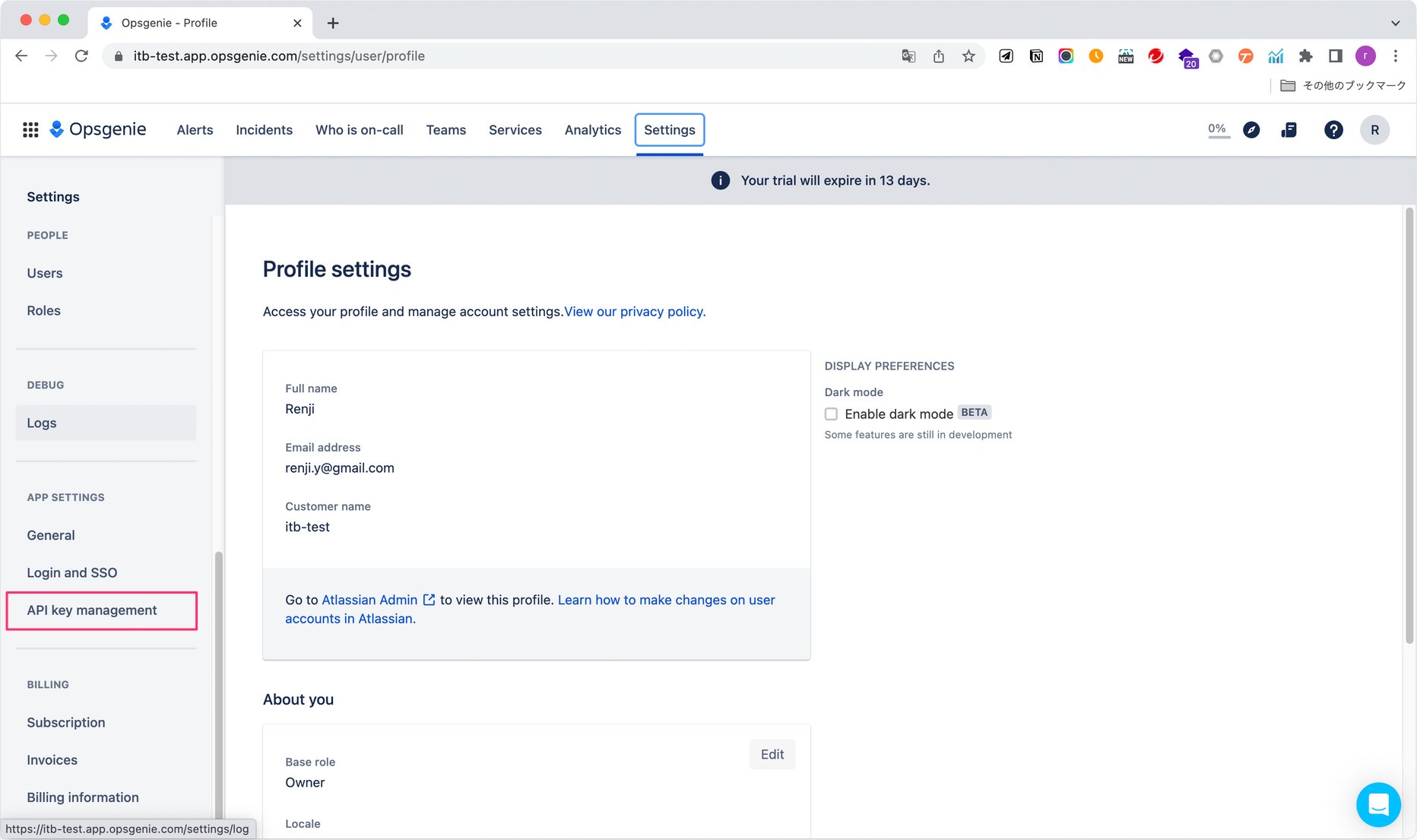
Task: Click the browser address bar
Action: (502, 56)
